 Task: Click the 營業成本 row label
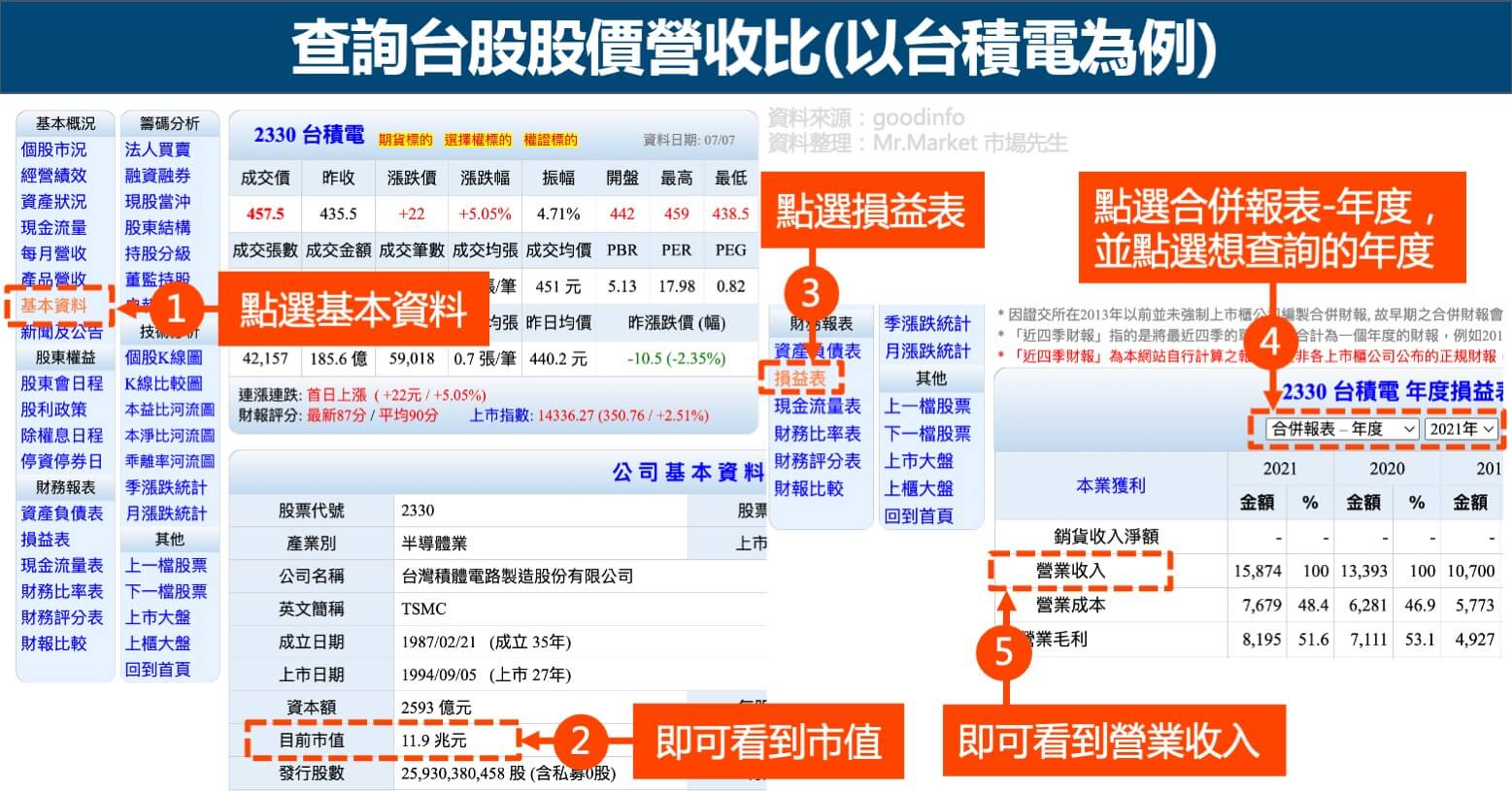coord(1070,605)
